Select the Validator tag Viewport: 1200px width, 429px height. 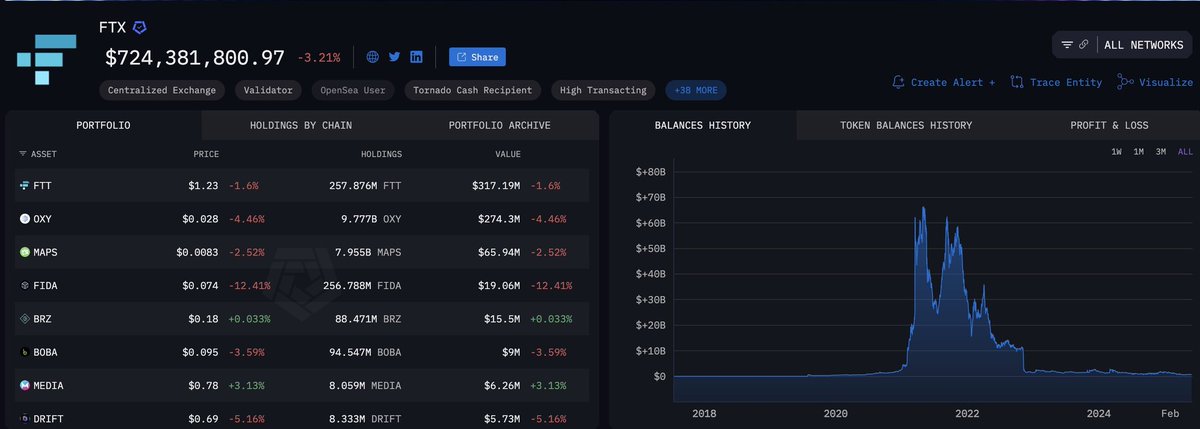(x=269, y=90)
